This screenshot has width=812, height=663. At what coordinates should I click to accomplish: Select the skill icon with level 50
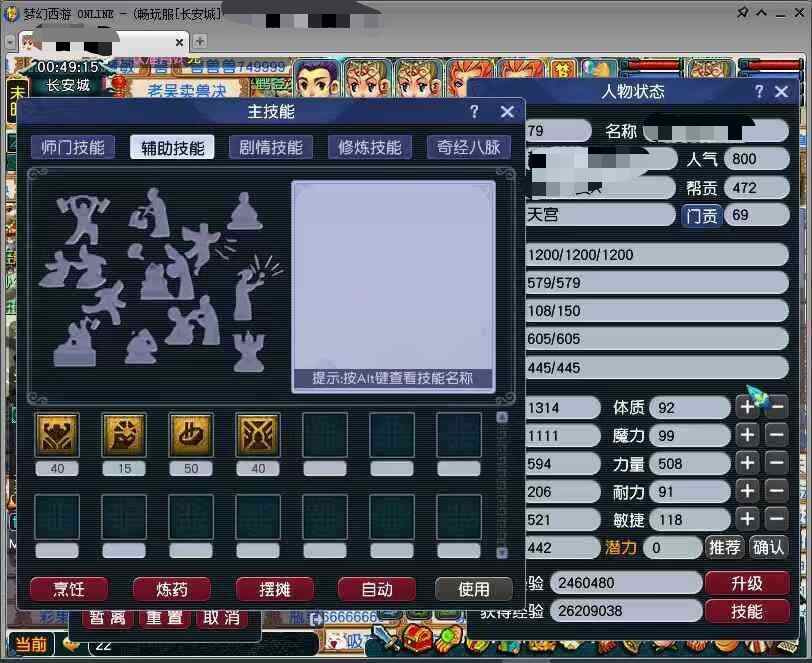click(191, 435)
